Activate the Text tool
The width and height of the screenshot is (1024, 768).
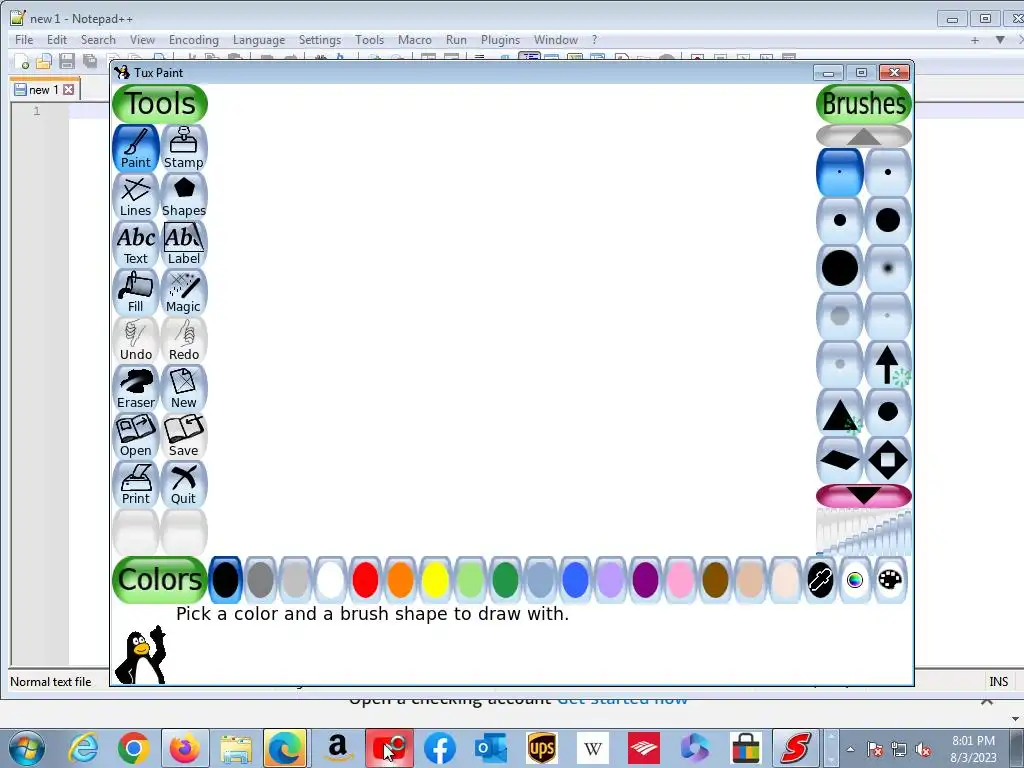136,244
